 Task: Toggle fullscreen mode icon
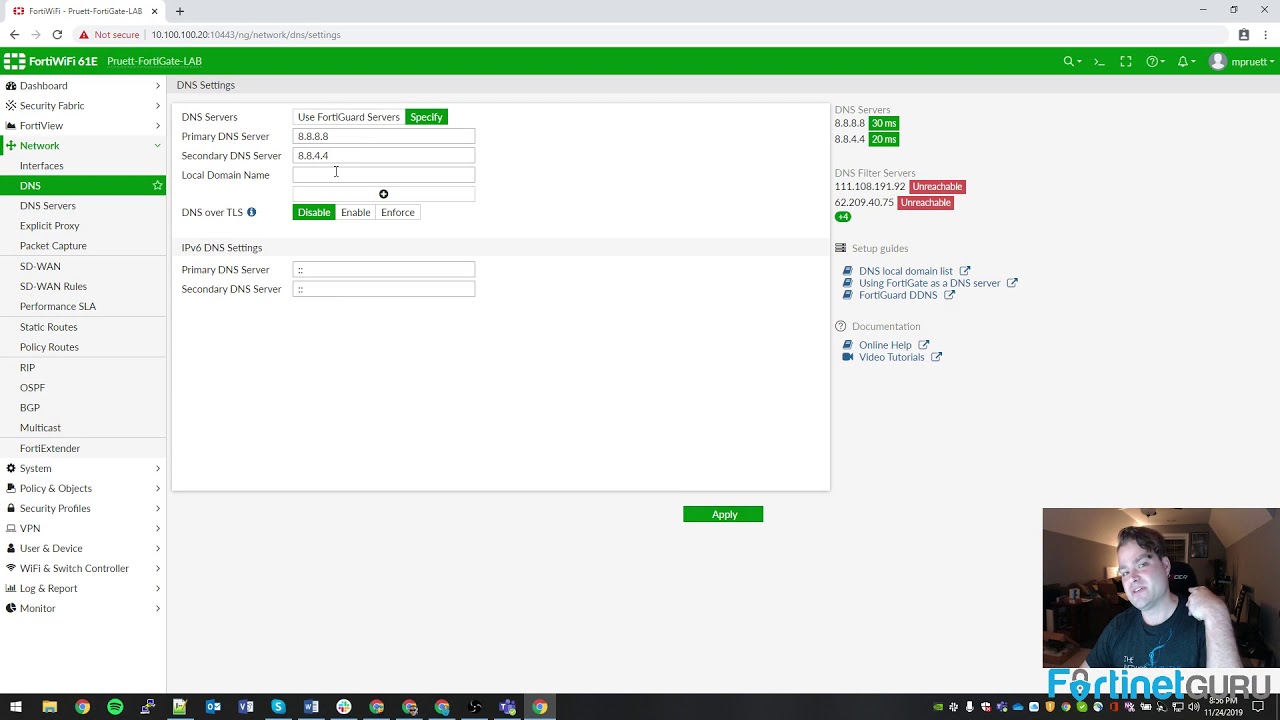1126,61
